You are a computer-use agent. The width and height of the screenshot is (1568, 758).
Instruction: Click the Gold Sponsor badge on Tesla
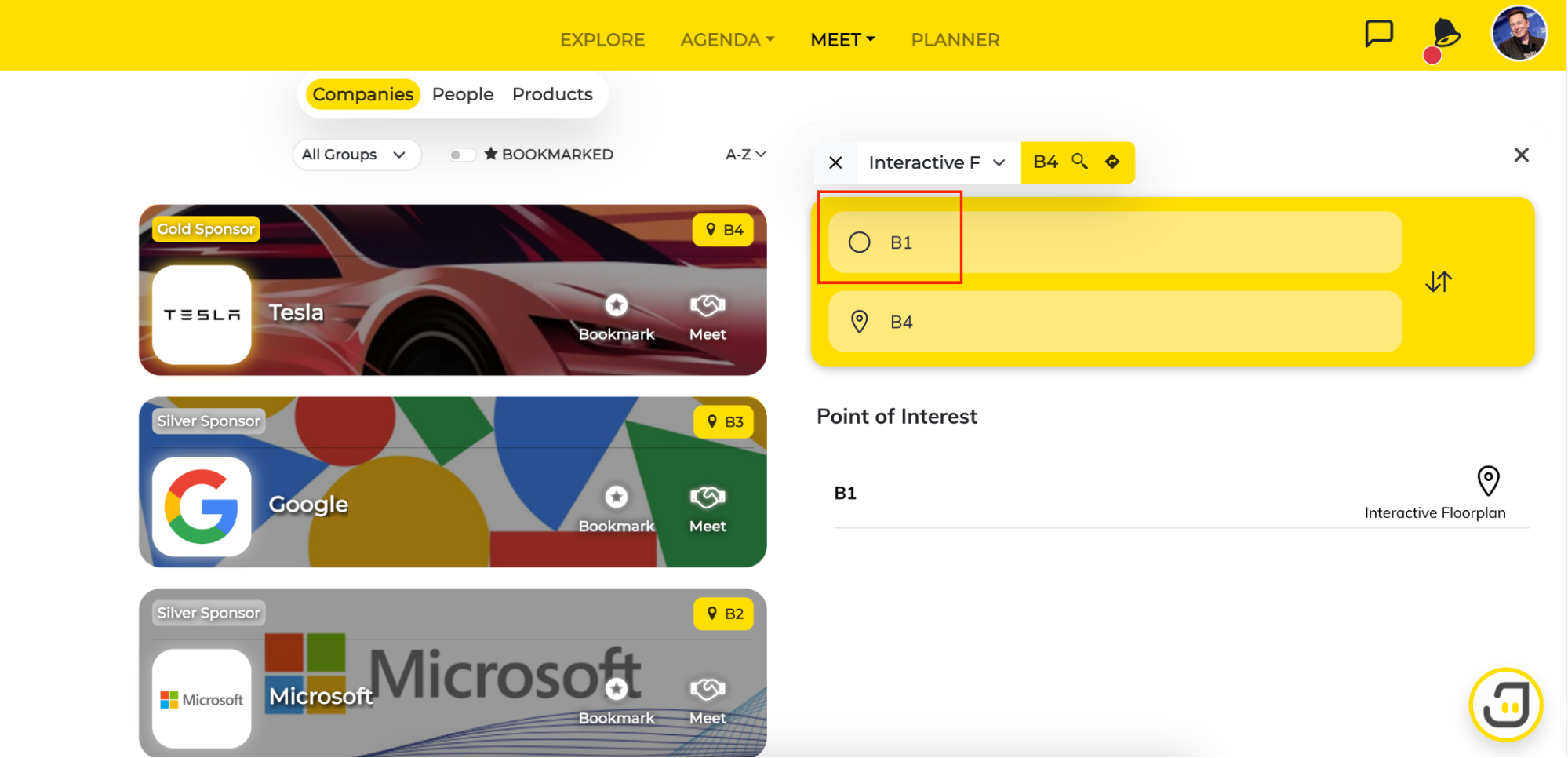pyautogui.click(x=206, y=229)
